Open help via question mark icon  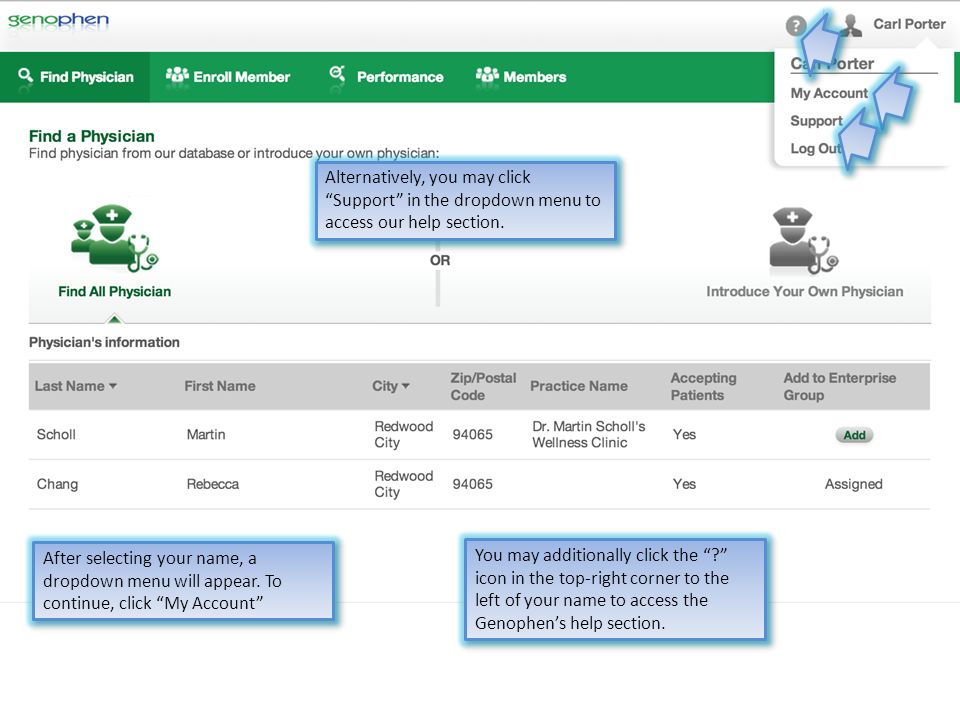coord(795,26)
